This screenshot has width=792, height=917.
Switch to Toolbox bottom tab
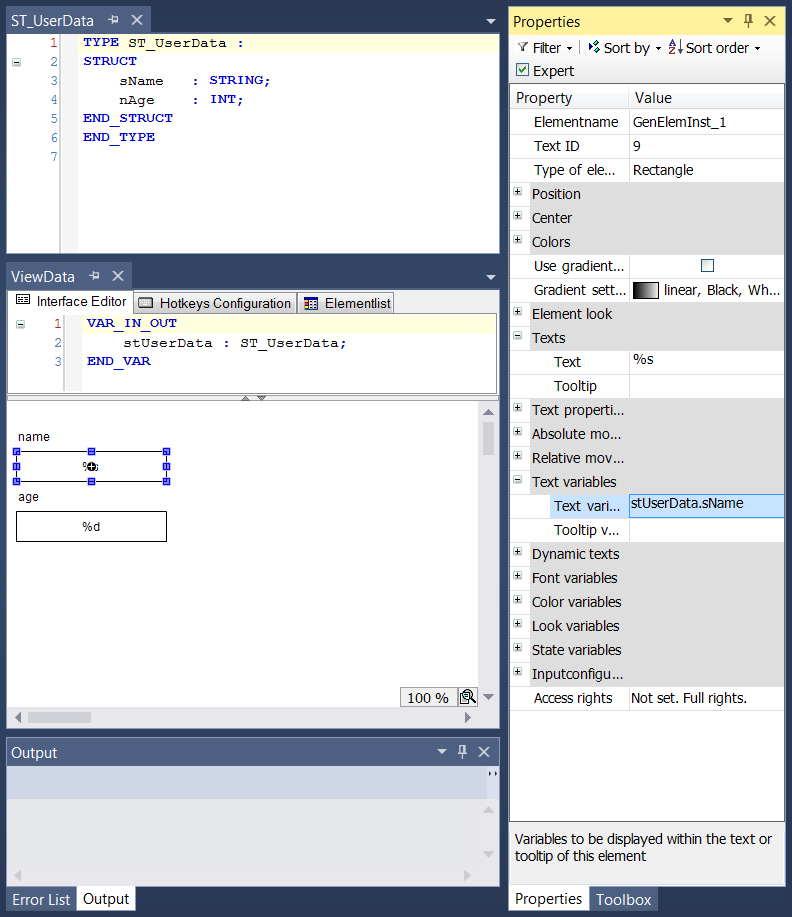(x=624, y=899)
